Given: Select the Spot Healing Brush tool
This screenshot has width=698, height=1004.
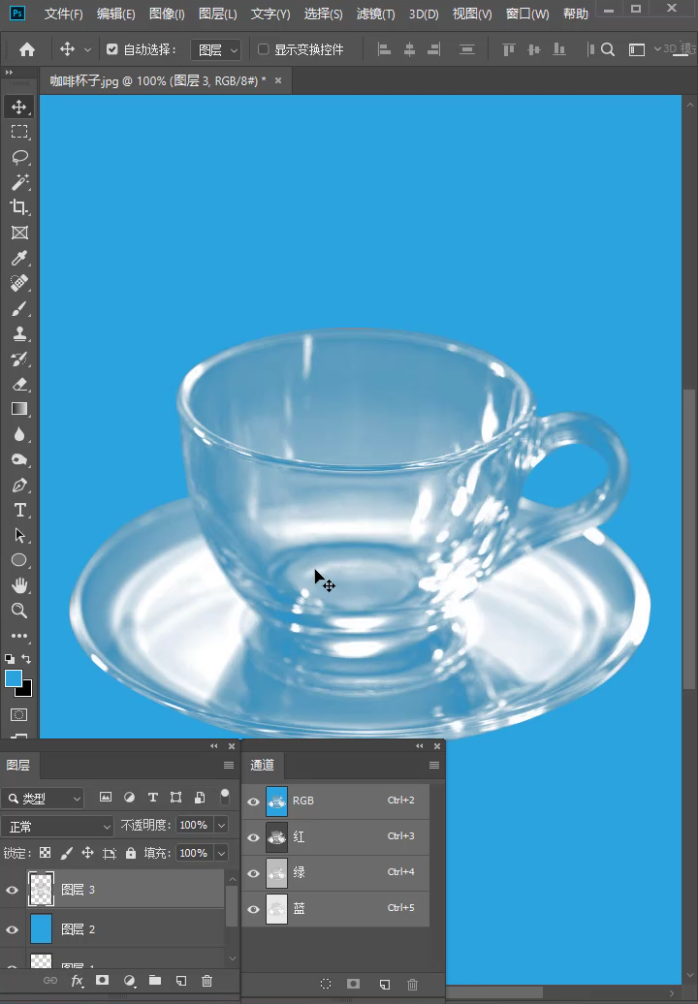Looking at the screenshot, I should click(19, 283).
